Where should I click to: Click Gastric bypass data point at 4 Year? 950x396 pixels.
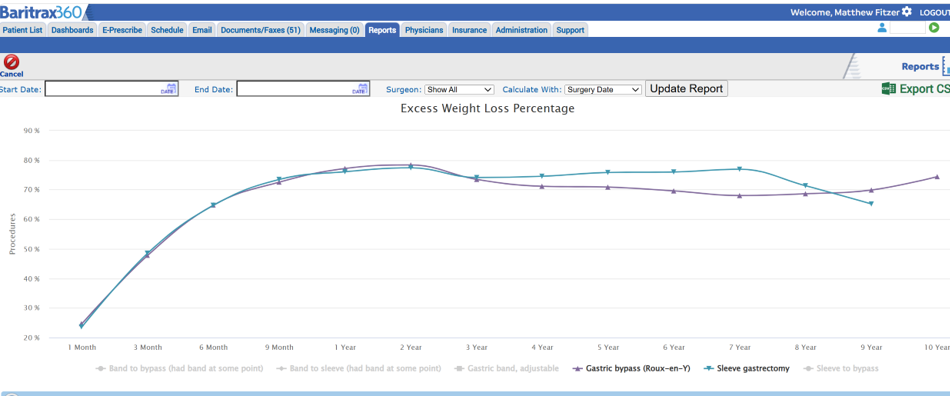click(542, 186)
